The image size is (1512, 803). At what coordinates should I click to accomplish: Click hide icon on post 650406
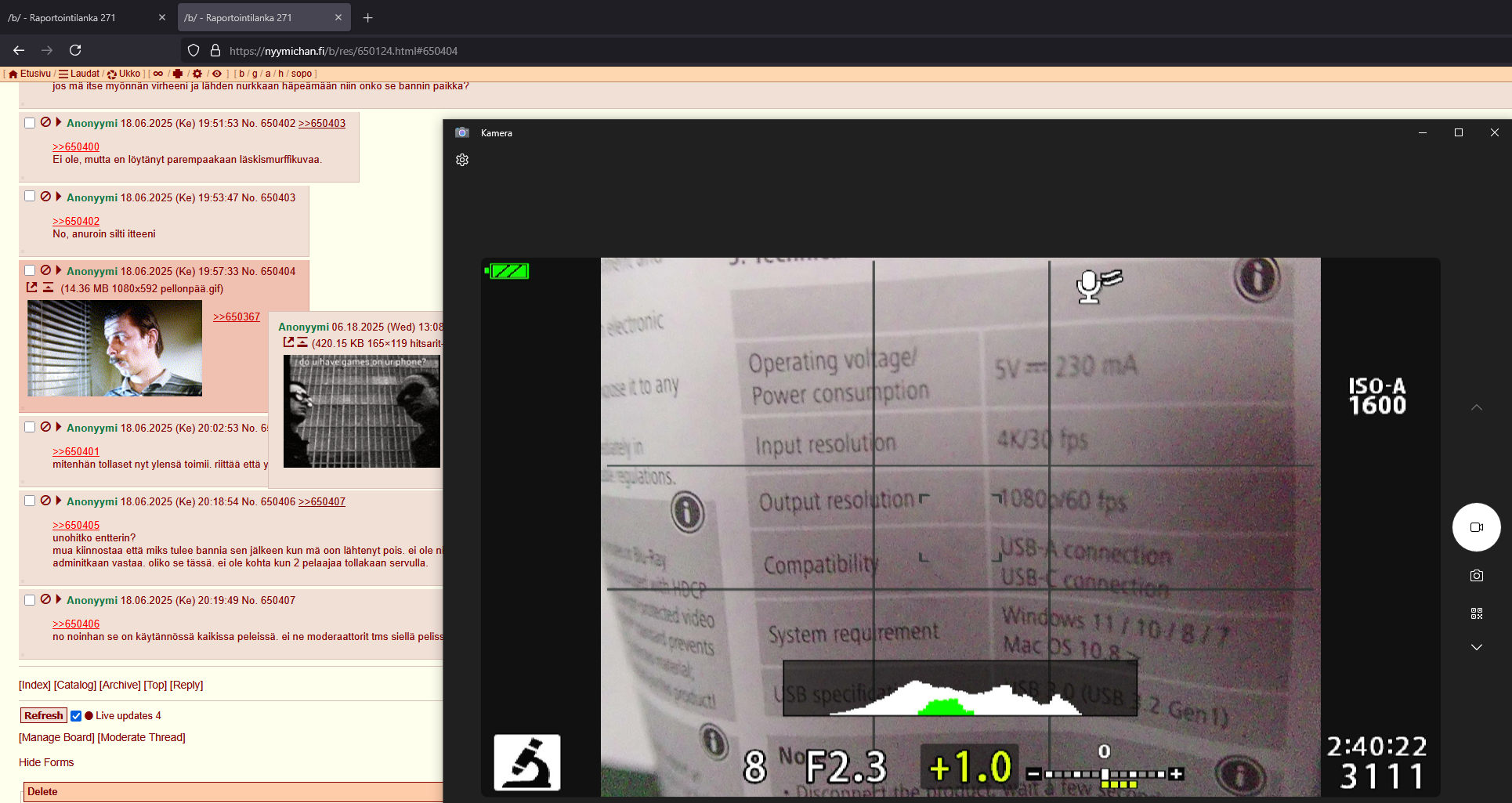[x=45, y=501]
